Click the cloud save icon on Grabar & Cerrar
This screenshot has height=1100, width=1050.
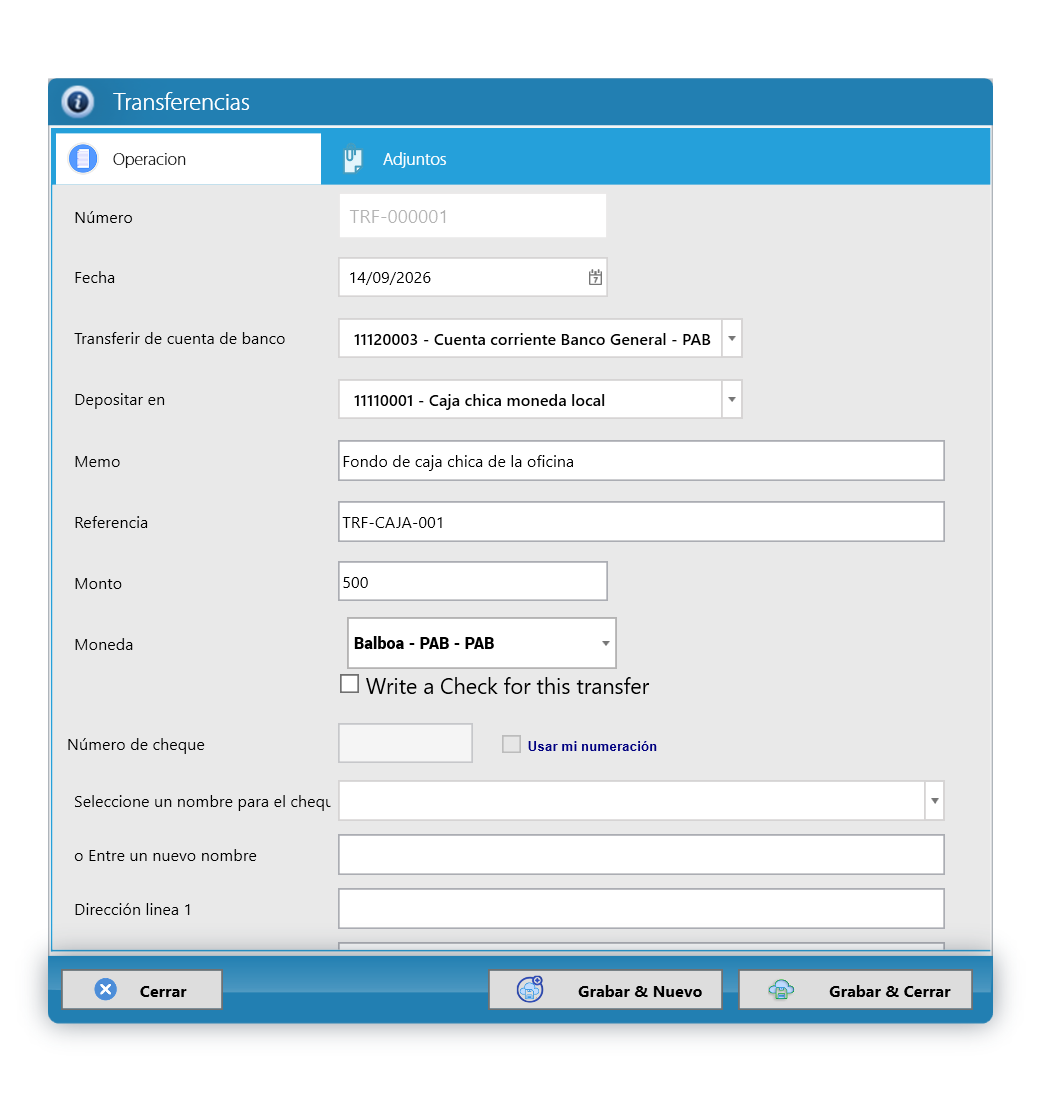click(781, 990)
